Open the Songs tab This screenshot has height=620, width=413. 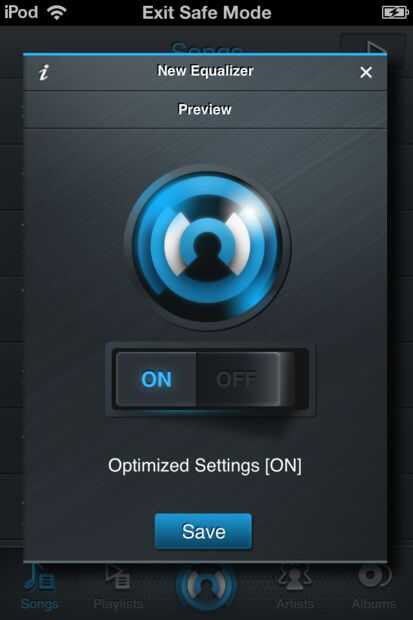(x=40, y=588)
